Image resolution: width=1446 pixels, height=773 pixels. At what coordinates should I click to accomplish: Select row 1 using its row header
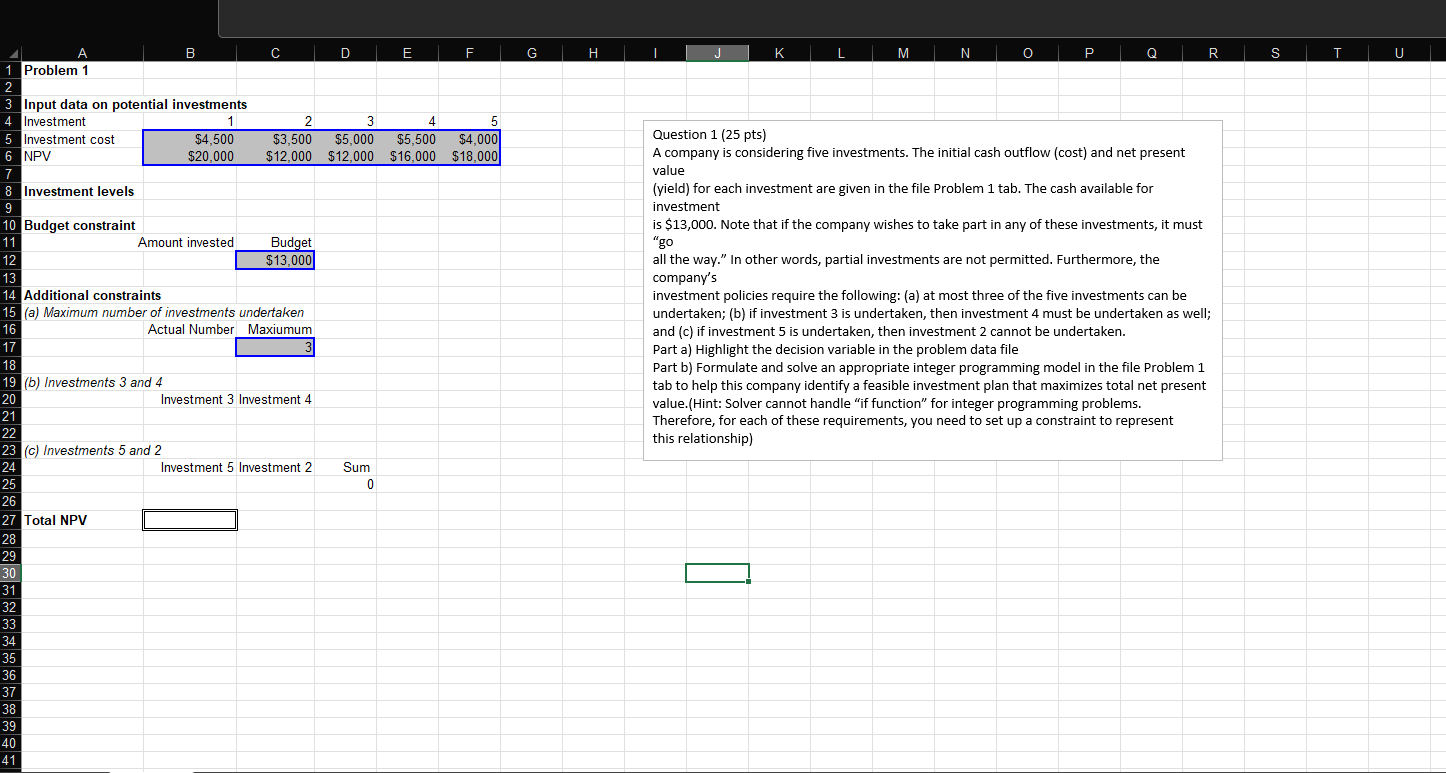9,70
